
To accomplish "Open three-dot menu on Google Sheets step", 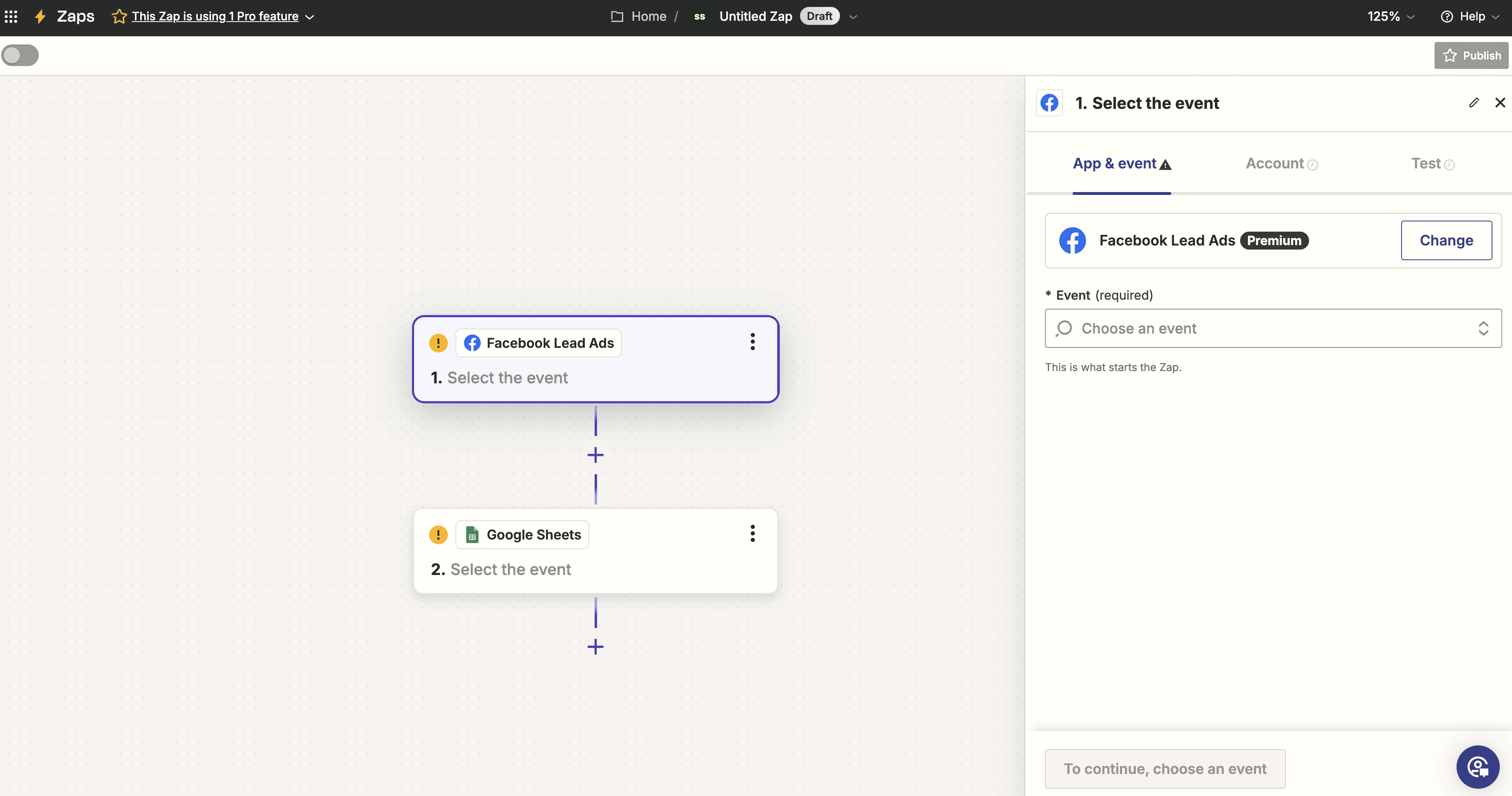I will pyautogui.click(x=752, y=533).
